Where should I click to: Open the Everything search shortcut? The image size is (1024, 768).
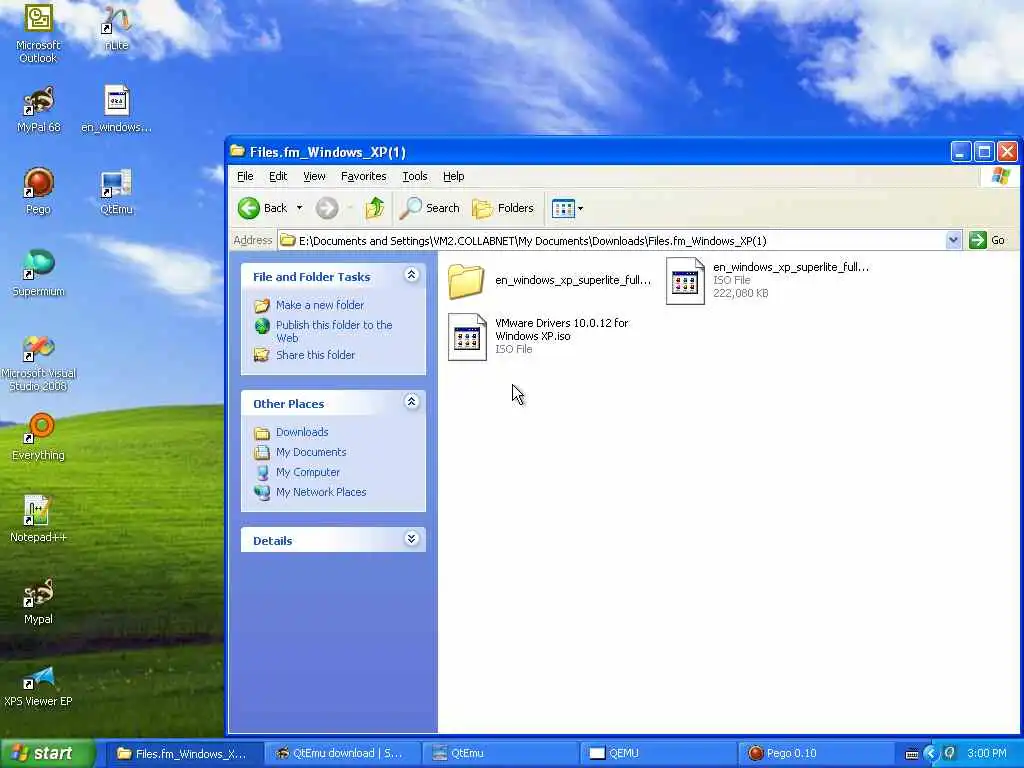click(x=39, y=438)
